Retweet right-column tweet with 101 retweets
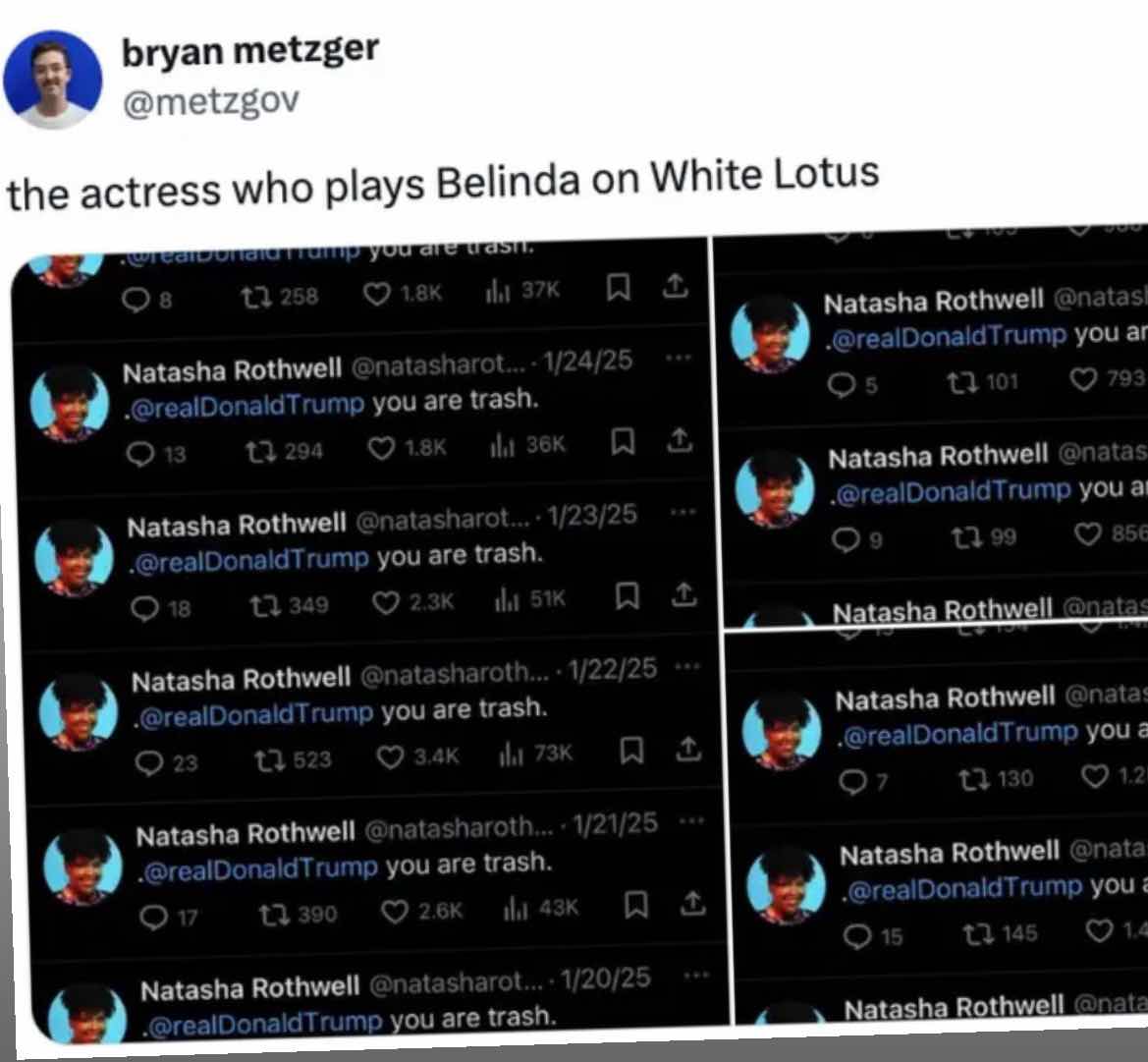The image size is (1148, 1062). click(982, 381)
